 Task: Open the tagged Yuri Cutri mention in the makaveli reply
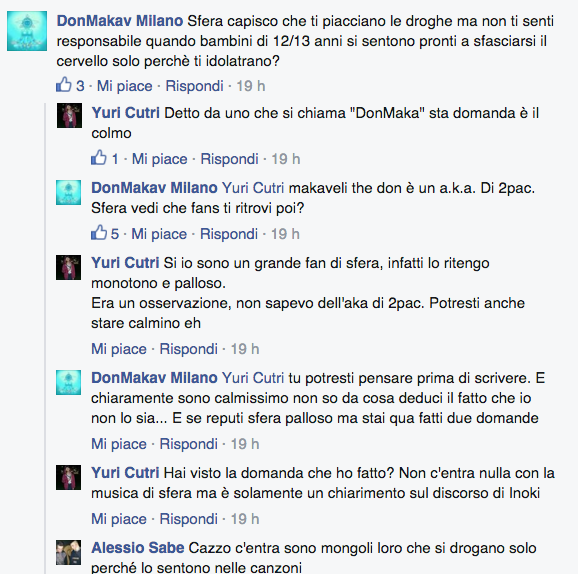(x=253, y=188)
